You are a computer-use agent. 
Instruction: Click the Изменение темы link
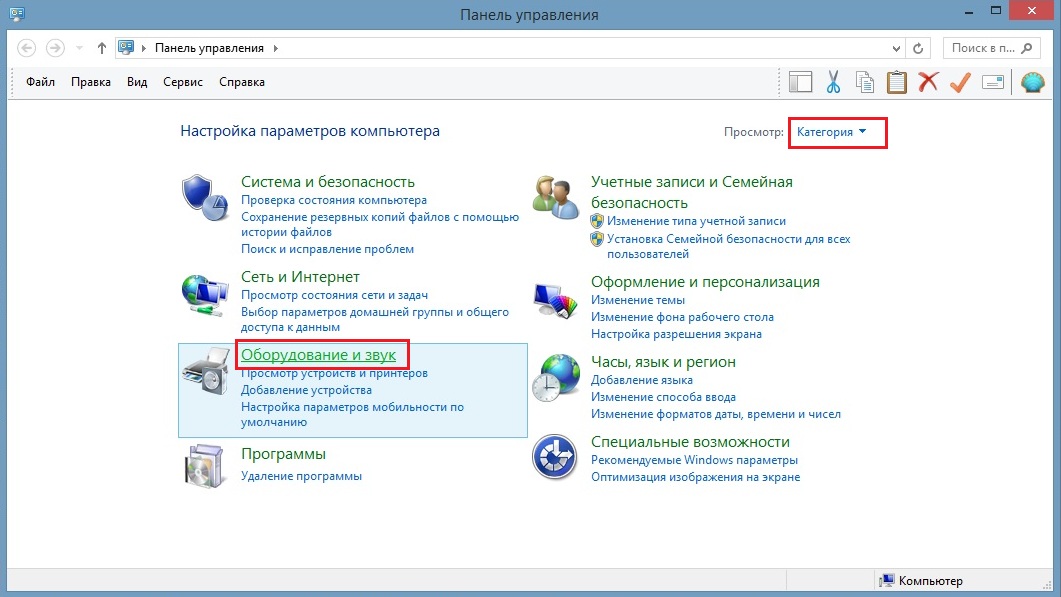[x=637, y=300]
